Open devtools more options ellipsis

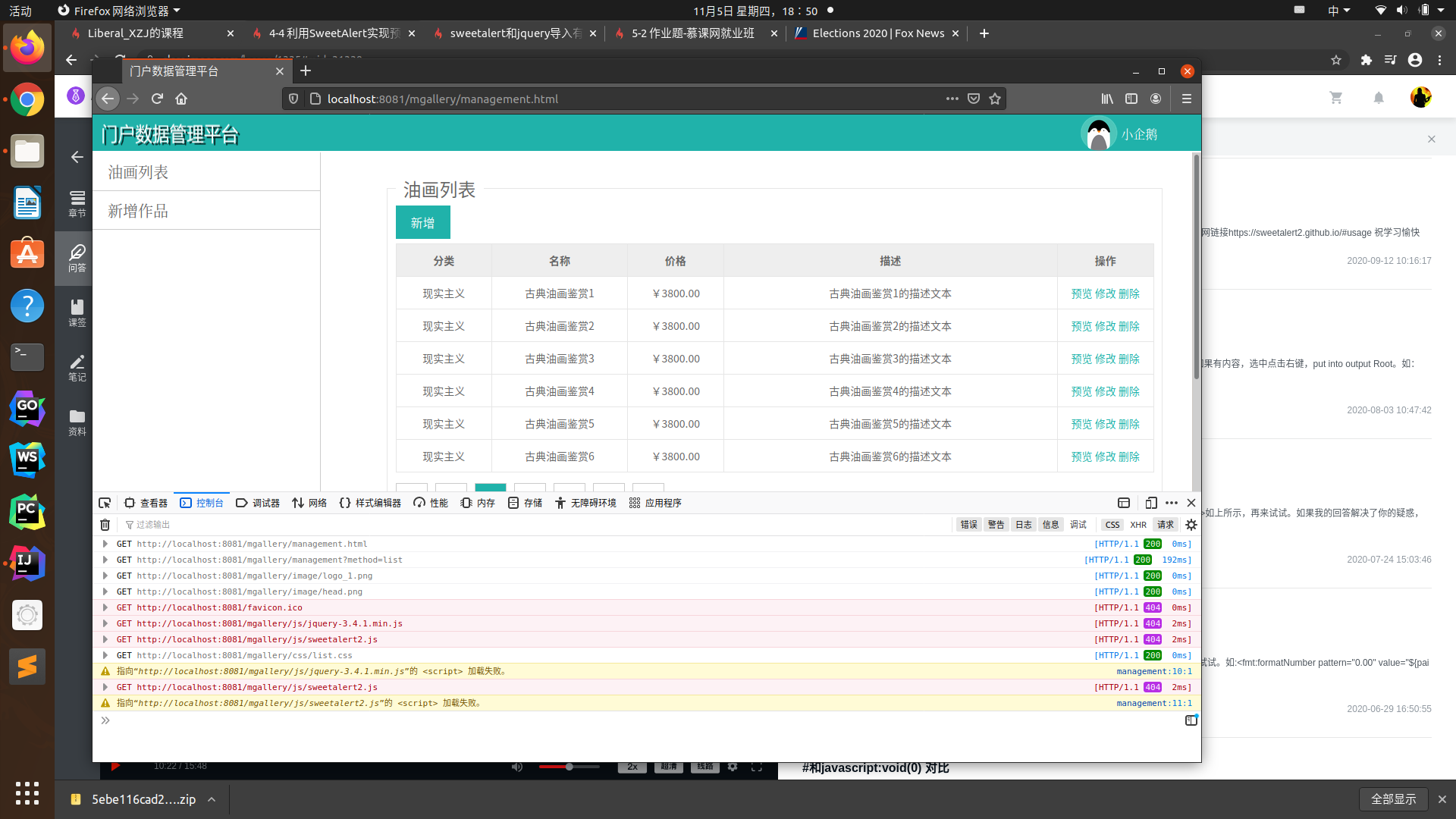point(1172,503)
